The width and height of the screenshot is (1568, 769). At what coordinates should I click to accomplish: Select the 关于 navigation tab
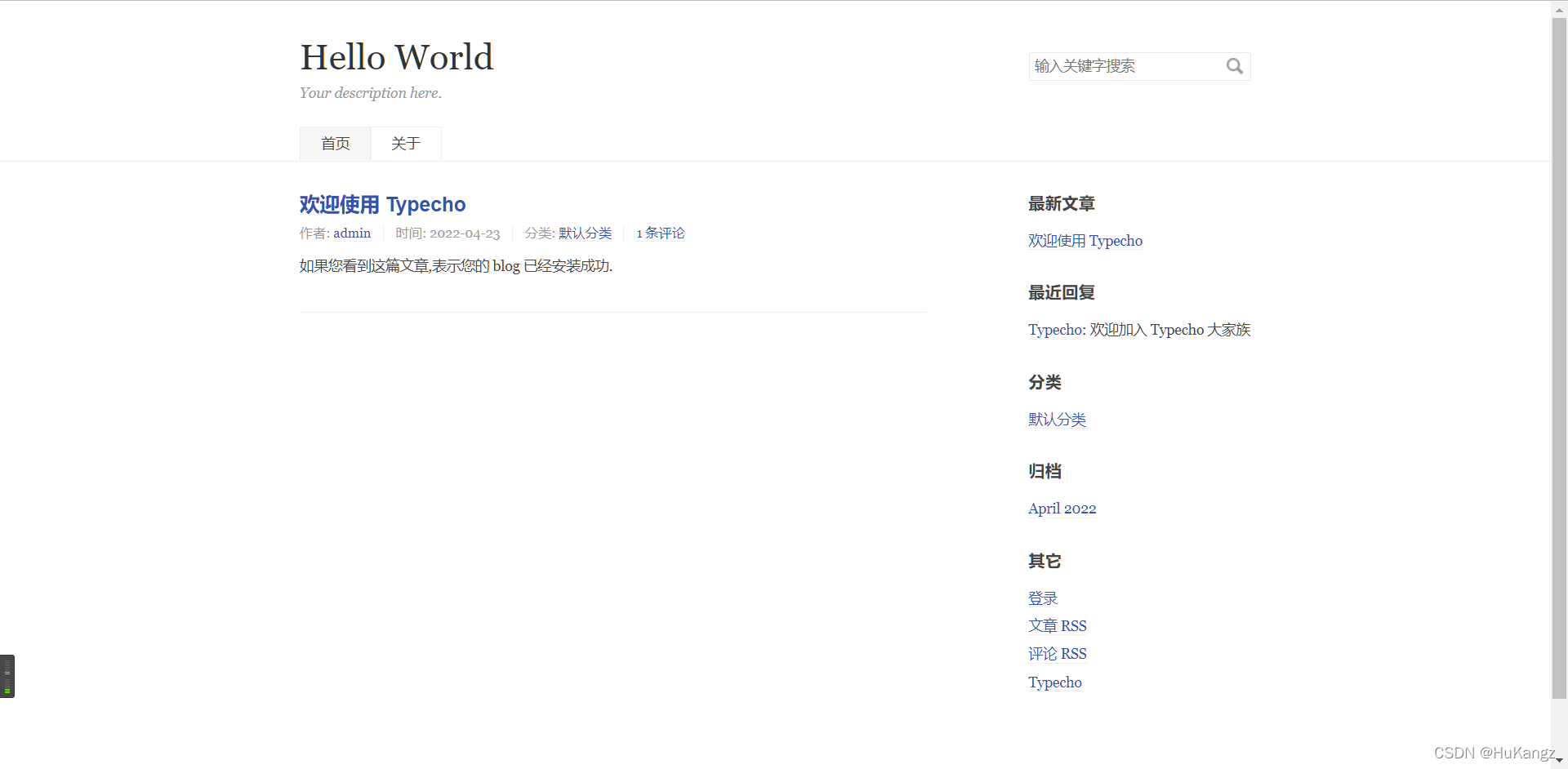click(406, 144)
